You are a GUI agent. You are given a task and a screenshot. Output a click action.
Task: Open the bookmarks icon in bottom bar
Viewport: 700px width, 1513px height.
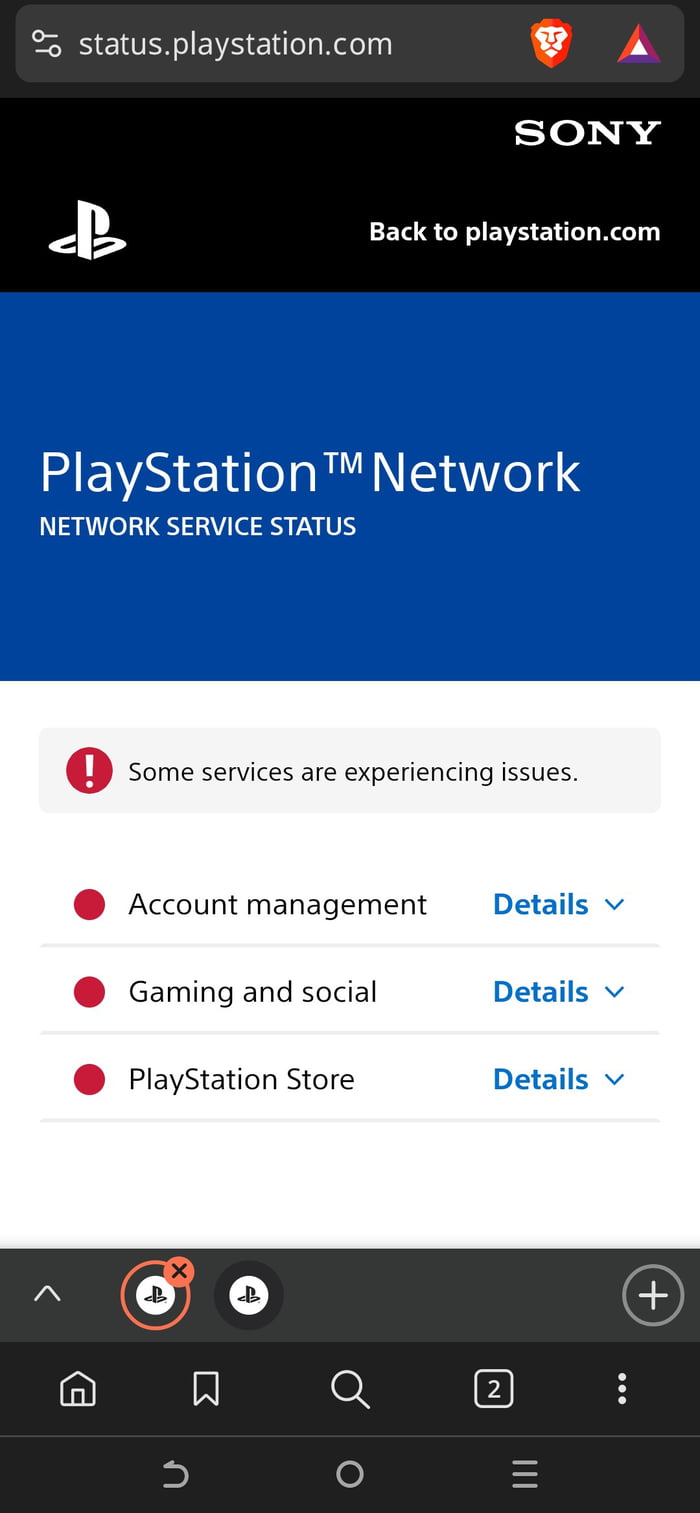coord(205,1389)
